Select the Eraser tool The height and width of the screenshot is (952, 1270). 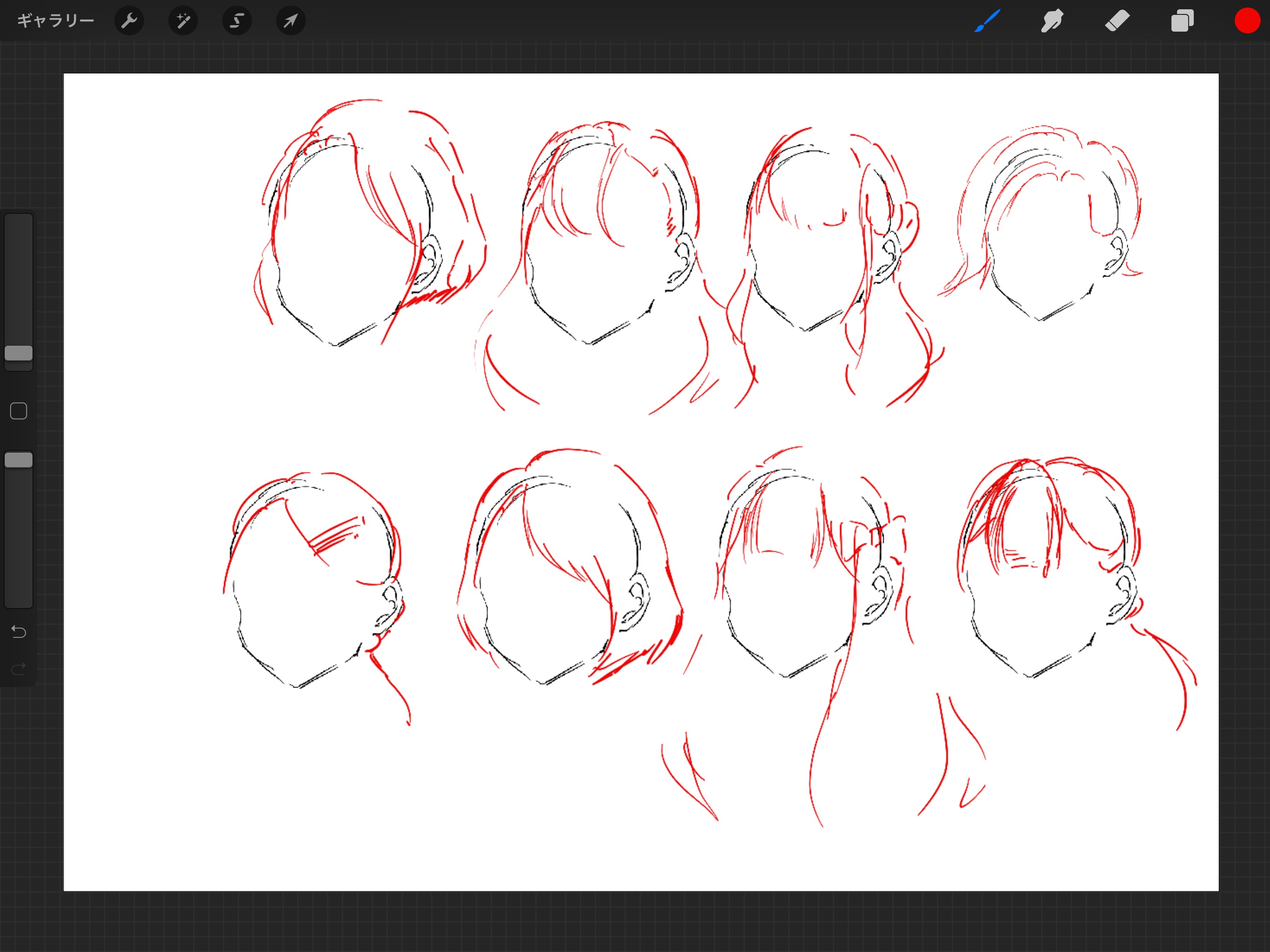pyautogui.click(x=1117, y=21)
